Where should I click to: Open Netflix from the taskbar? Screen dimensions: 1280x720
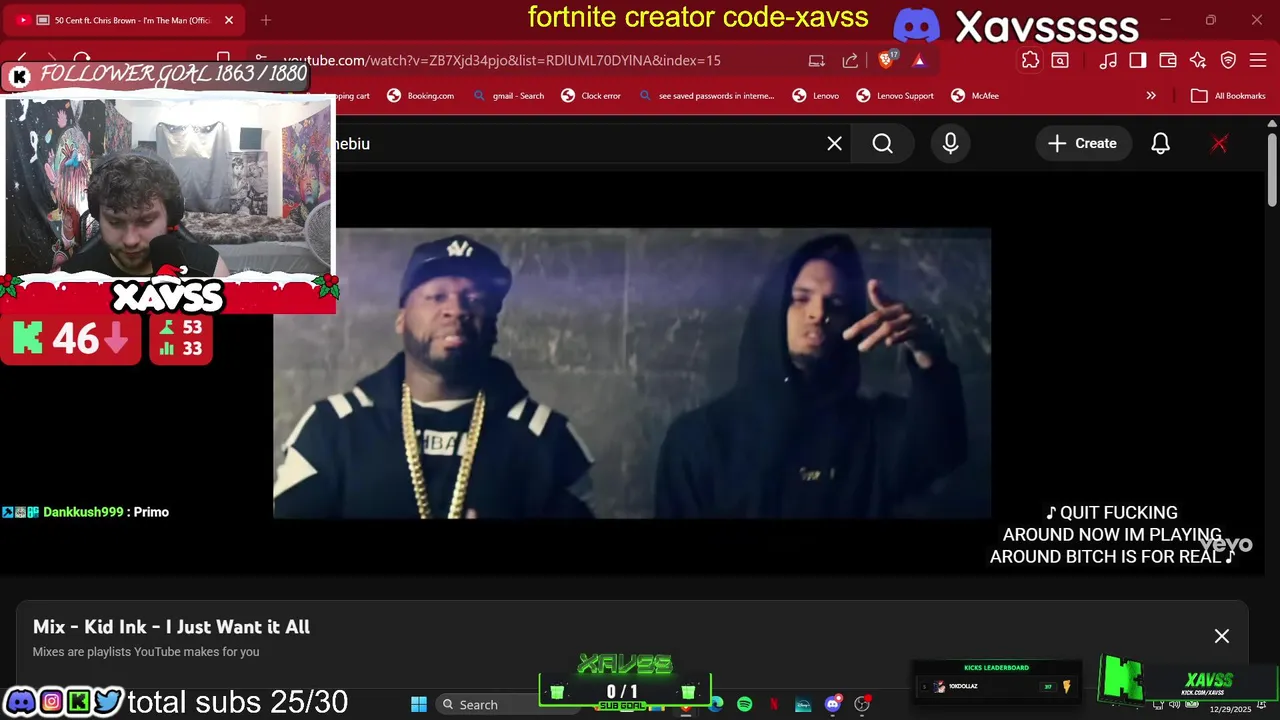coord(774,704)
